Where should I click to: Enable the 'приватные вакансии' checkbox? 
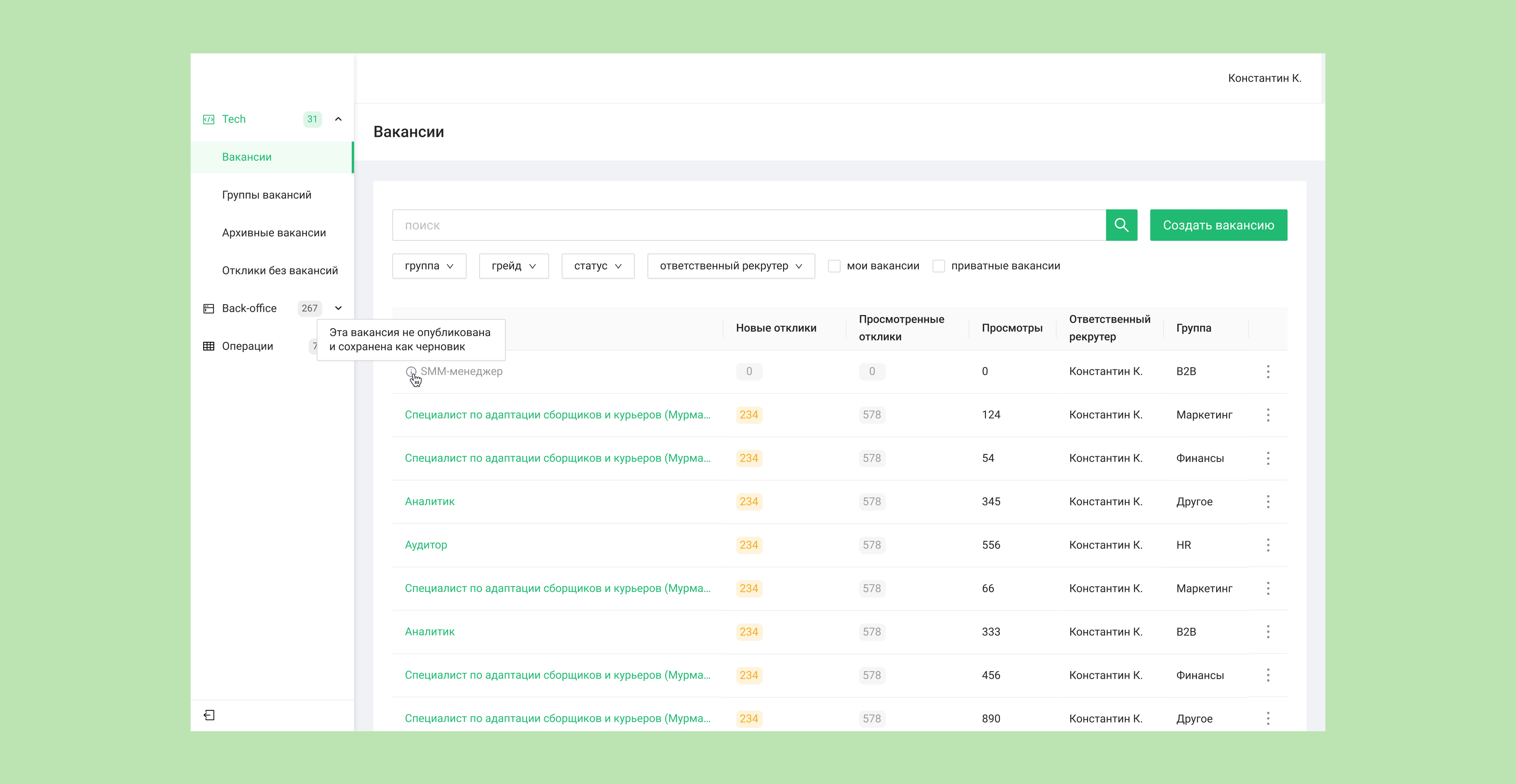pos(939,266)
